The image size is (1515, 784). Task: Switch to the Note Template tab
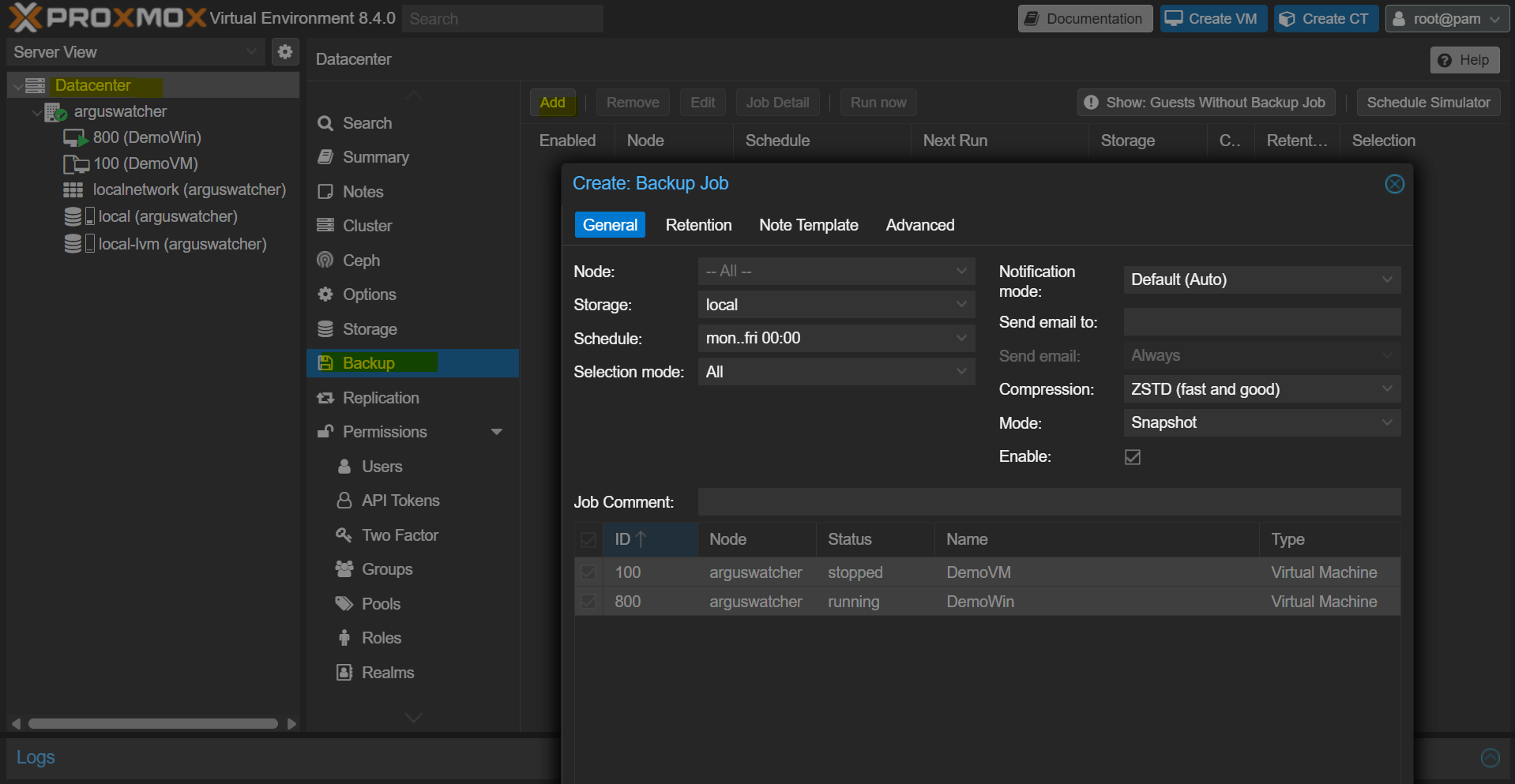pyautogui.click(x=809, y=225)
